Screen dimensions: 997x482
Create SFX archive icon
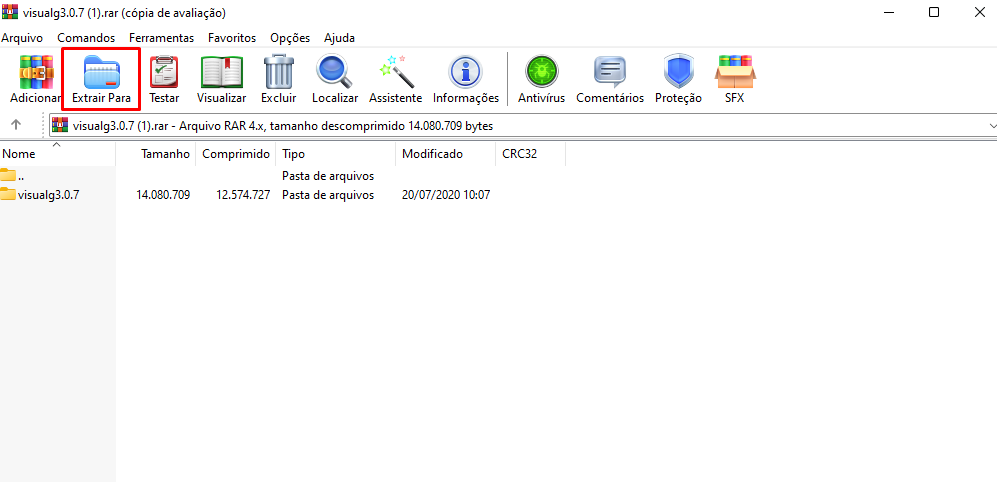734,71
